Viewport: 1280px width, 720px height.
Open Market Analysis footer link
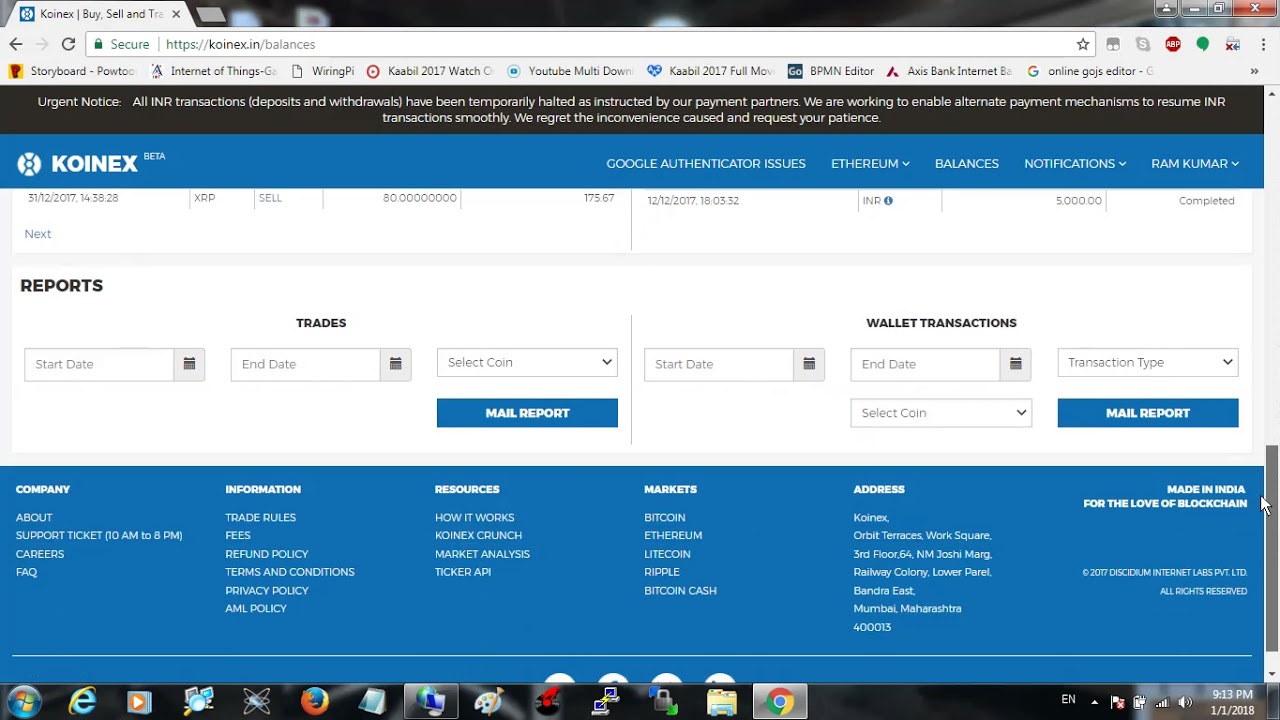tap(482, 554)
